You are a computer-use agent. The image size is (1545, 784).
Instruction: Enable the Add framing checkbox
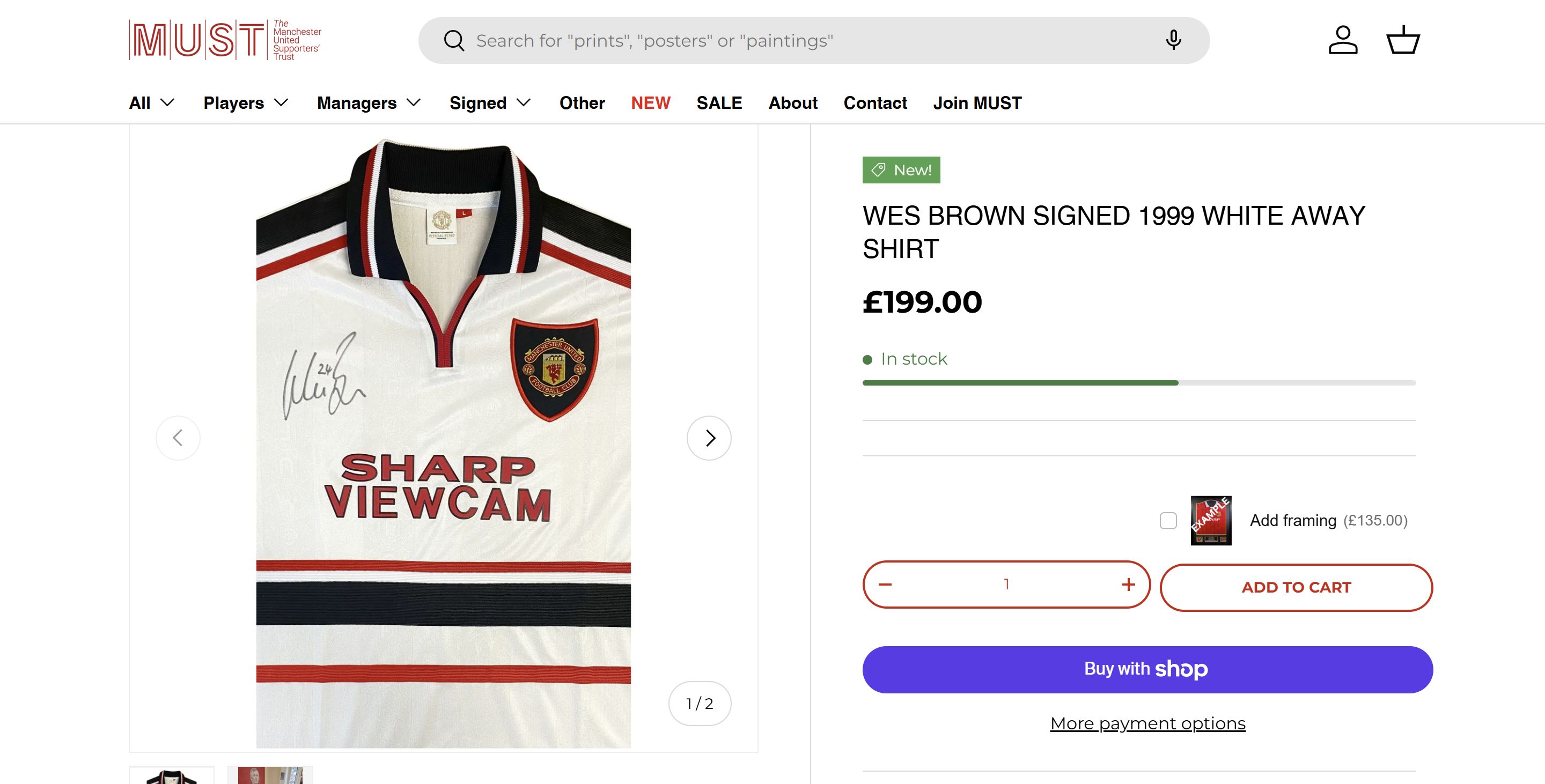(x=1168, y=520)
